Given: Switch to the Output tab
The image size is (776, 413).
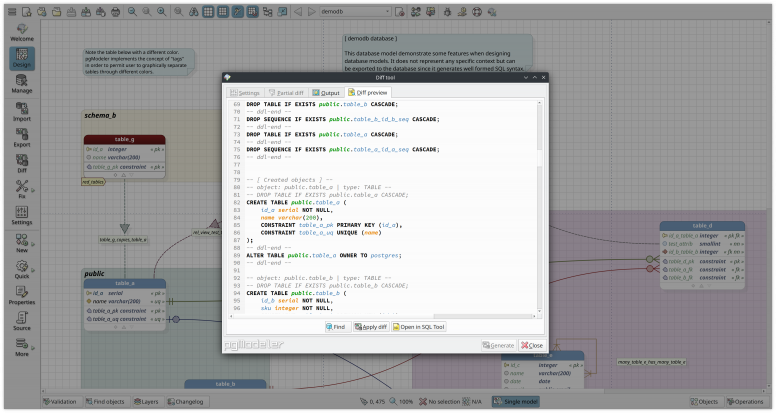Looking at the screenshot, I should coord(326,92).
